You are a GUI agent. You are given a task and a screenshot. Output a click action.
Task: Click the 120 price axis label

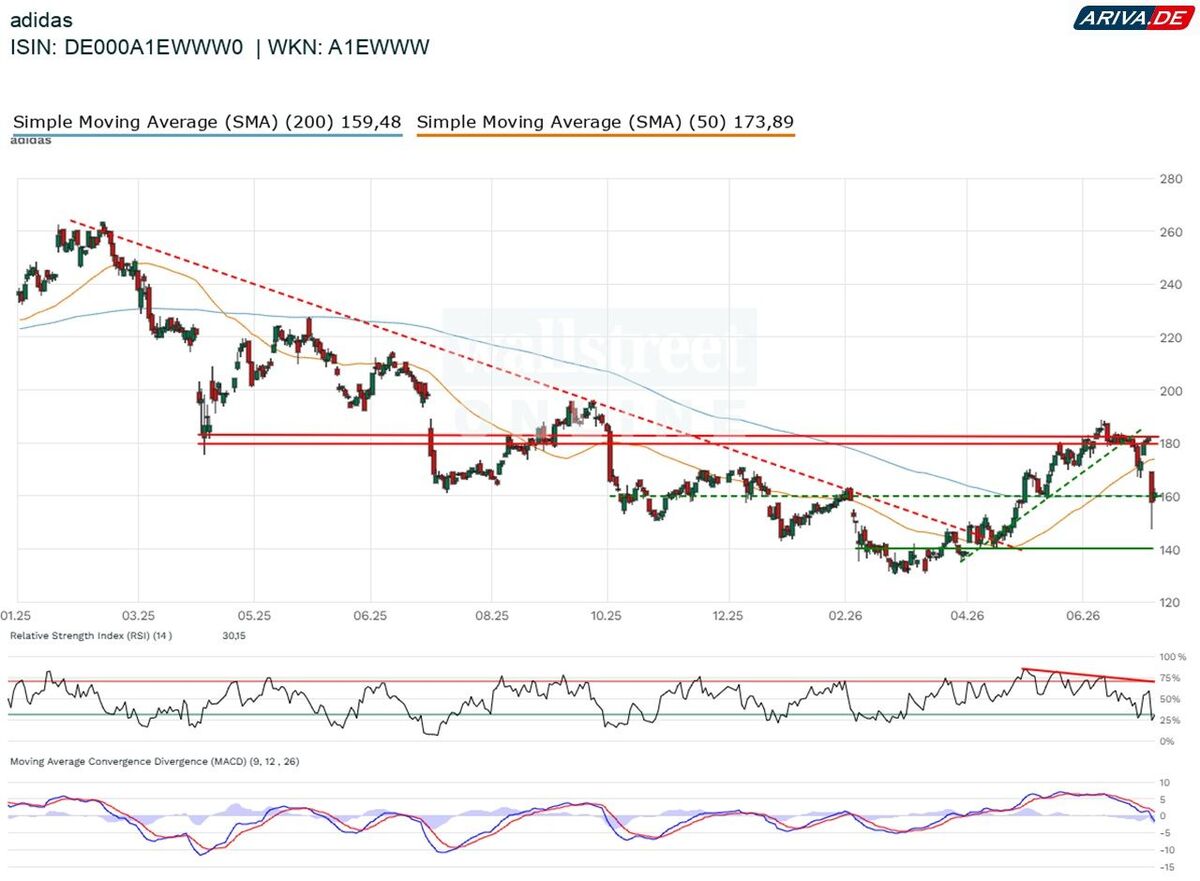tap(1170, 603)
